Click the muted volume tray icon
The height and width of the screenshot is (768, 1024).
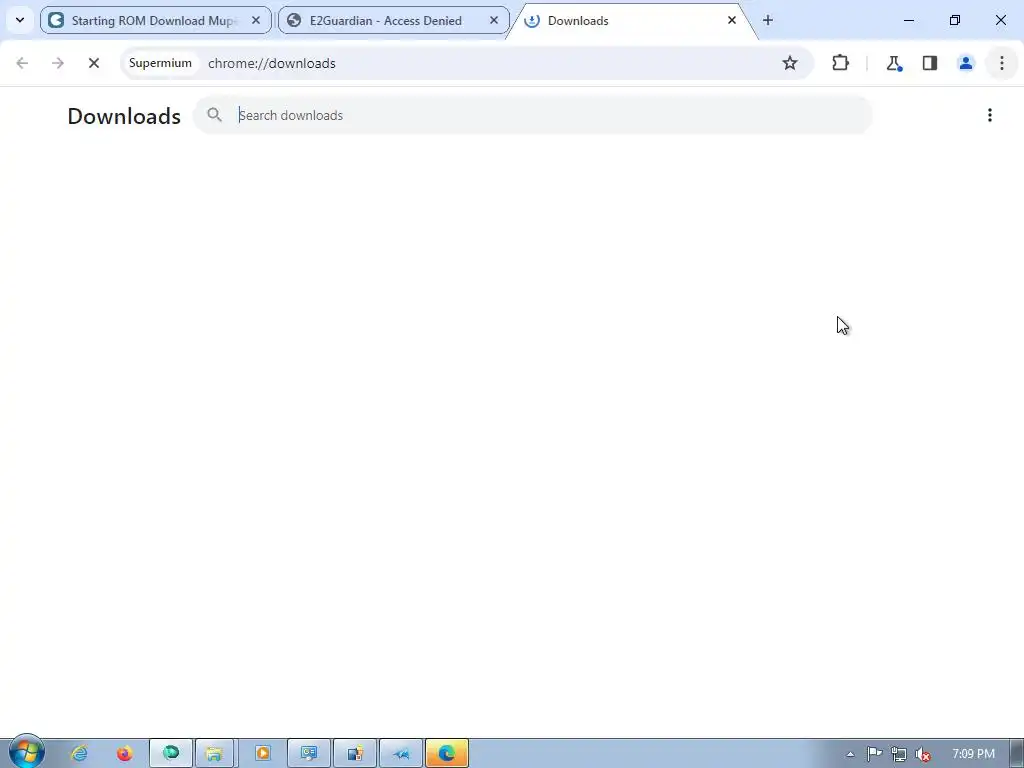[x=922, y=754]
